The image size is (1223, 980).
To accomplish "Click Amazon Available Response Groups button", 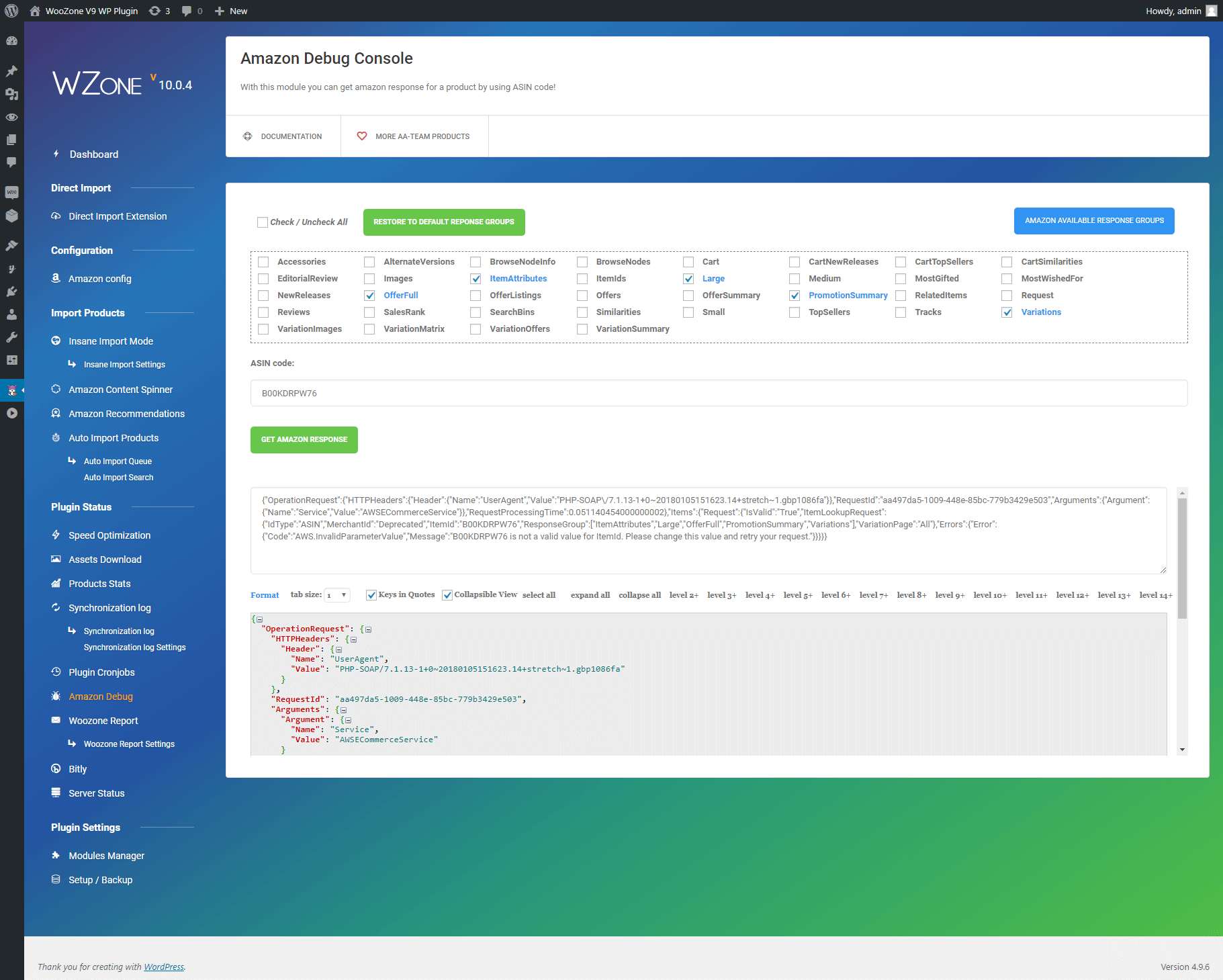I will coord(1094,221).
